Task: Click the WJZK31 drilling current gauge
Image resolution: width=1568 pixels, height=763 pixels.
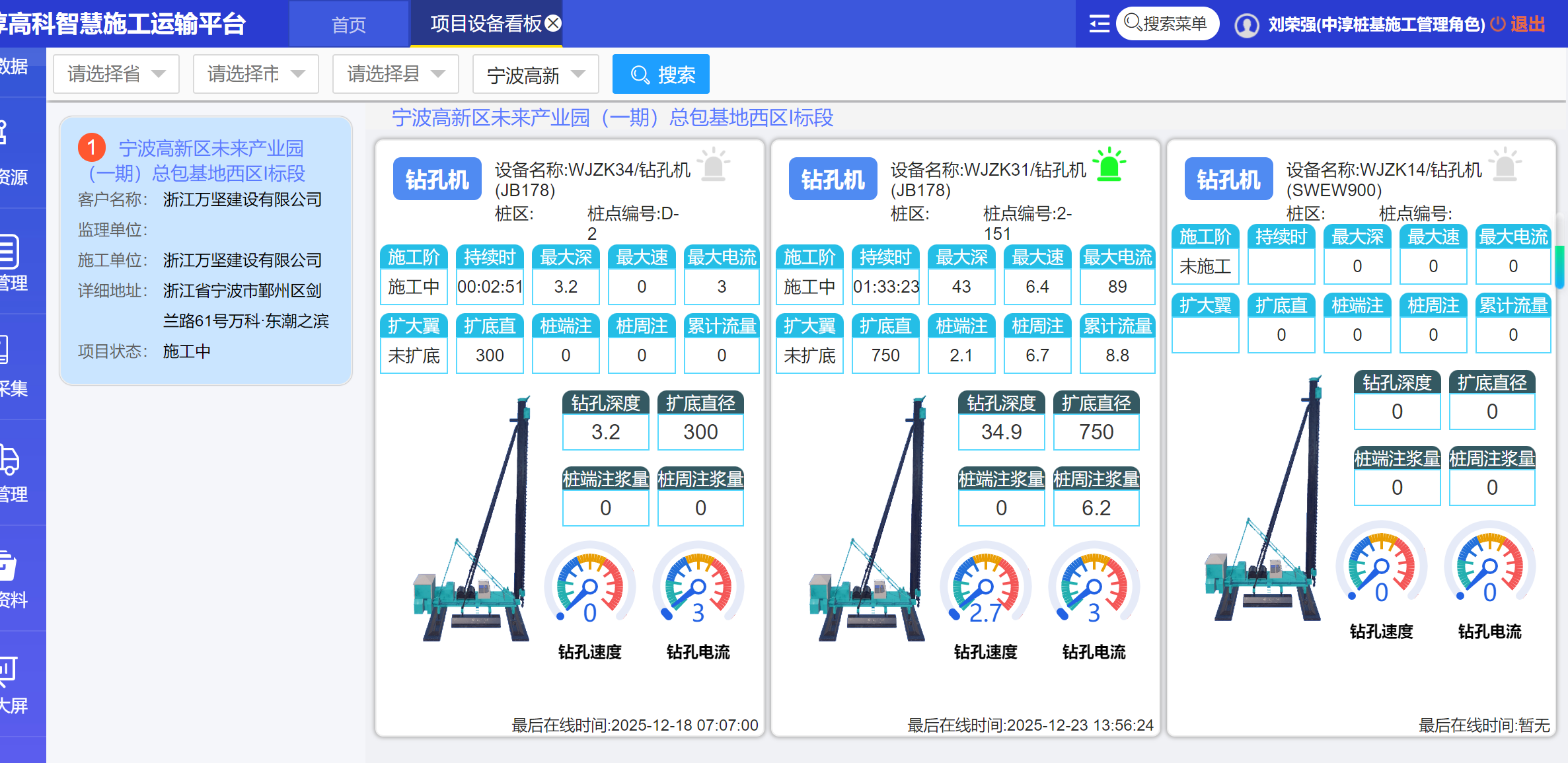Action: pos(1094,587)
